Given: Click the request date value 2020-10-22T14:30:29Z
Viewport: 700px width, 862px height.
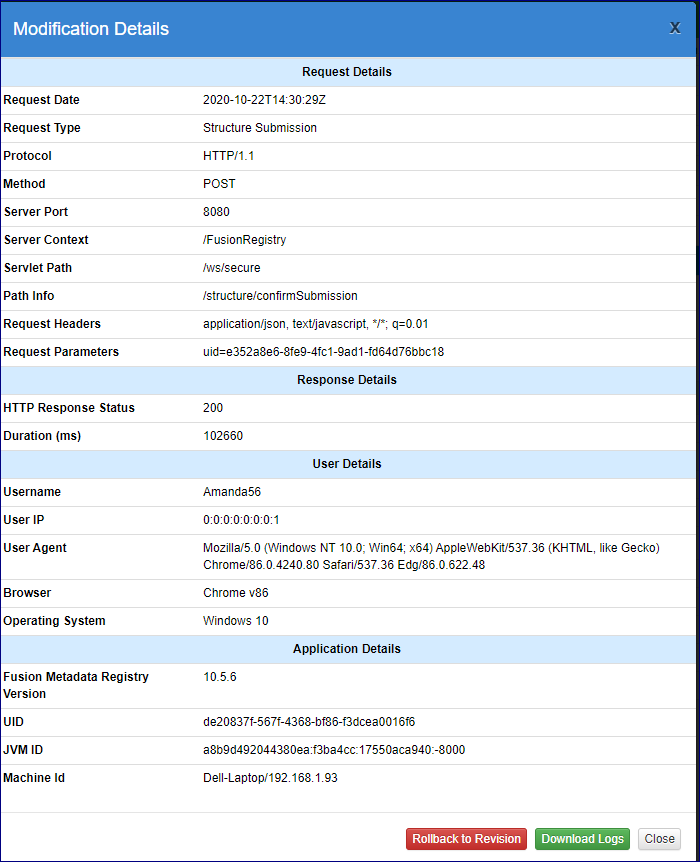Looking at the screenshot, I should pyautogui.click(x=264, y=100).
